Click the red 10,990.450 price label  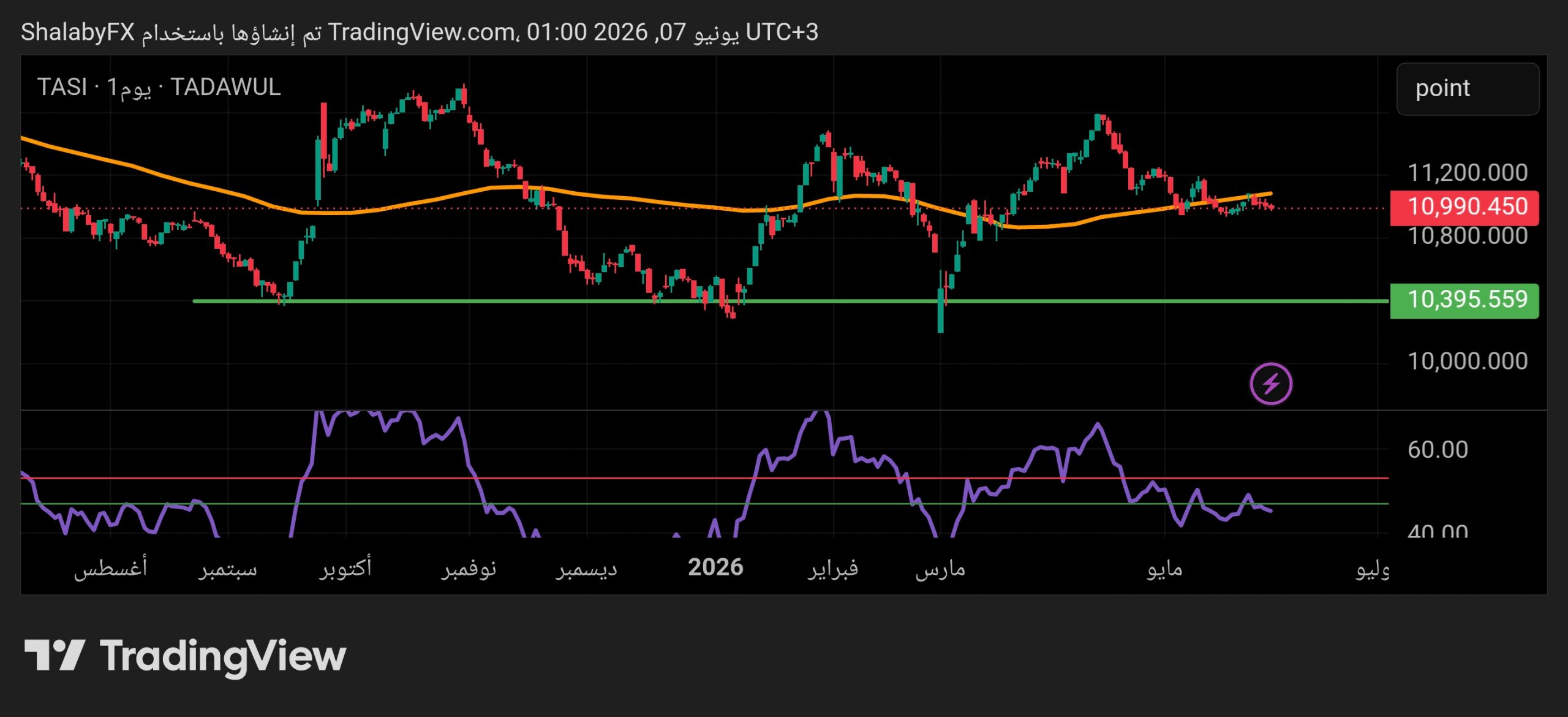pos(1464,207)
